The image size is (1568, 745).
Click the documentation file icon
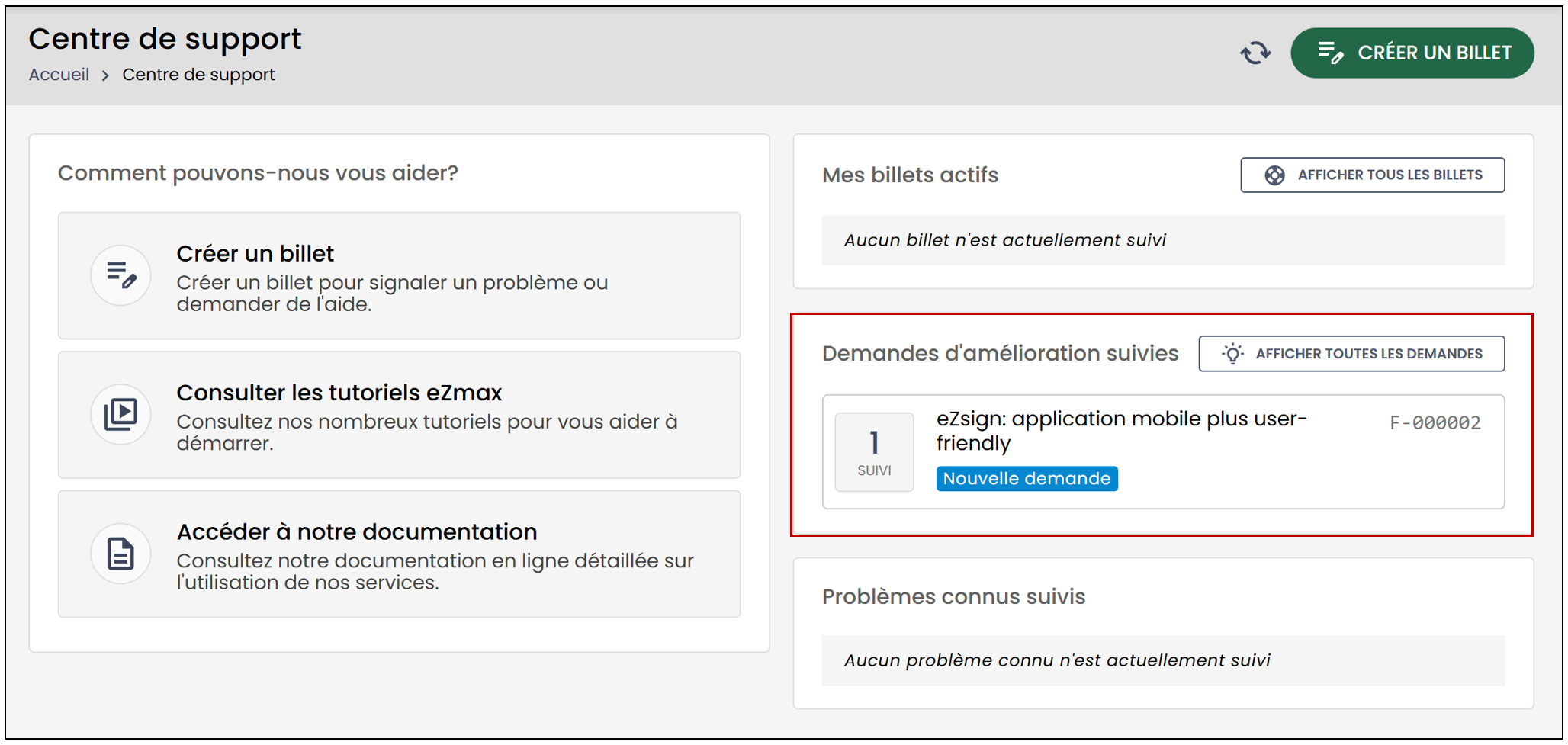click(120, 554)
